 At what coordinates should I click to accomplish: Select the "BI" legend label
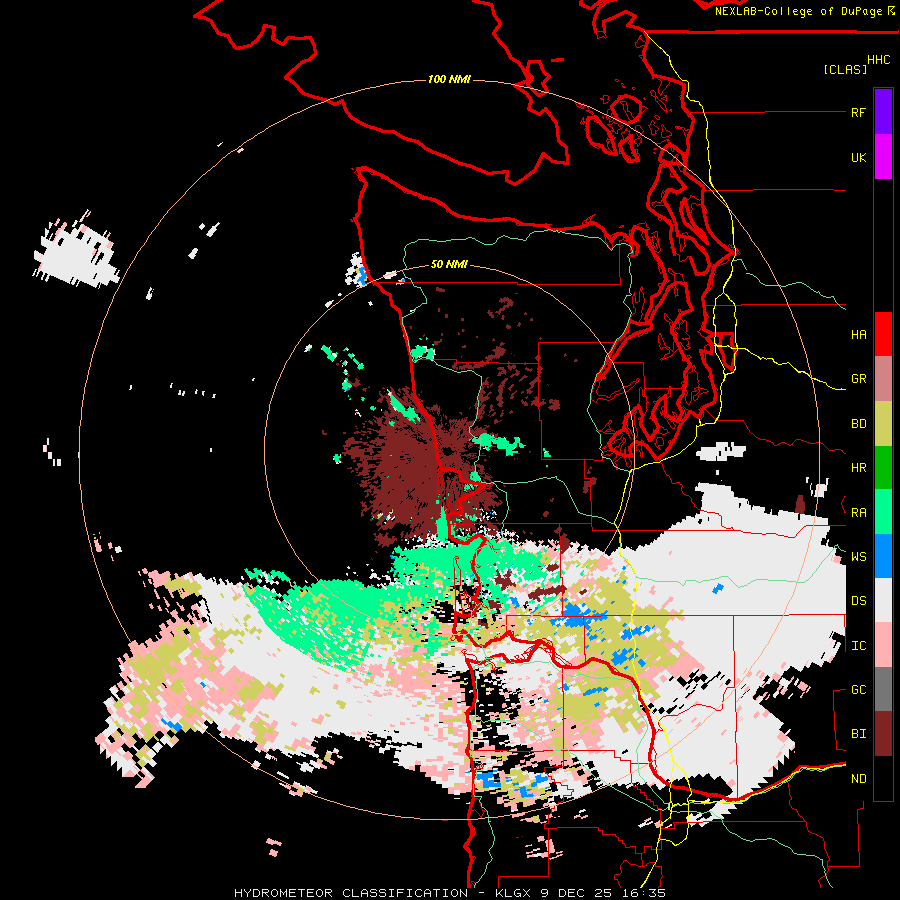tap(858, 734)
